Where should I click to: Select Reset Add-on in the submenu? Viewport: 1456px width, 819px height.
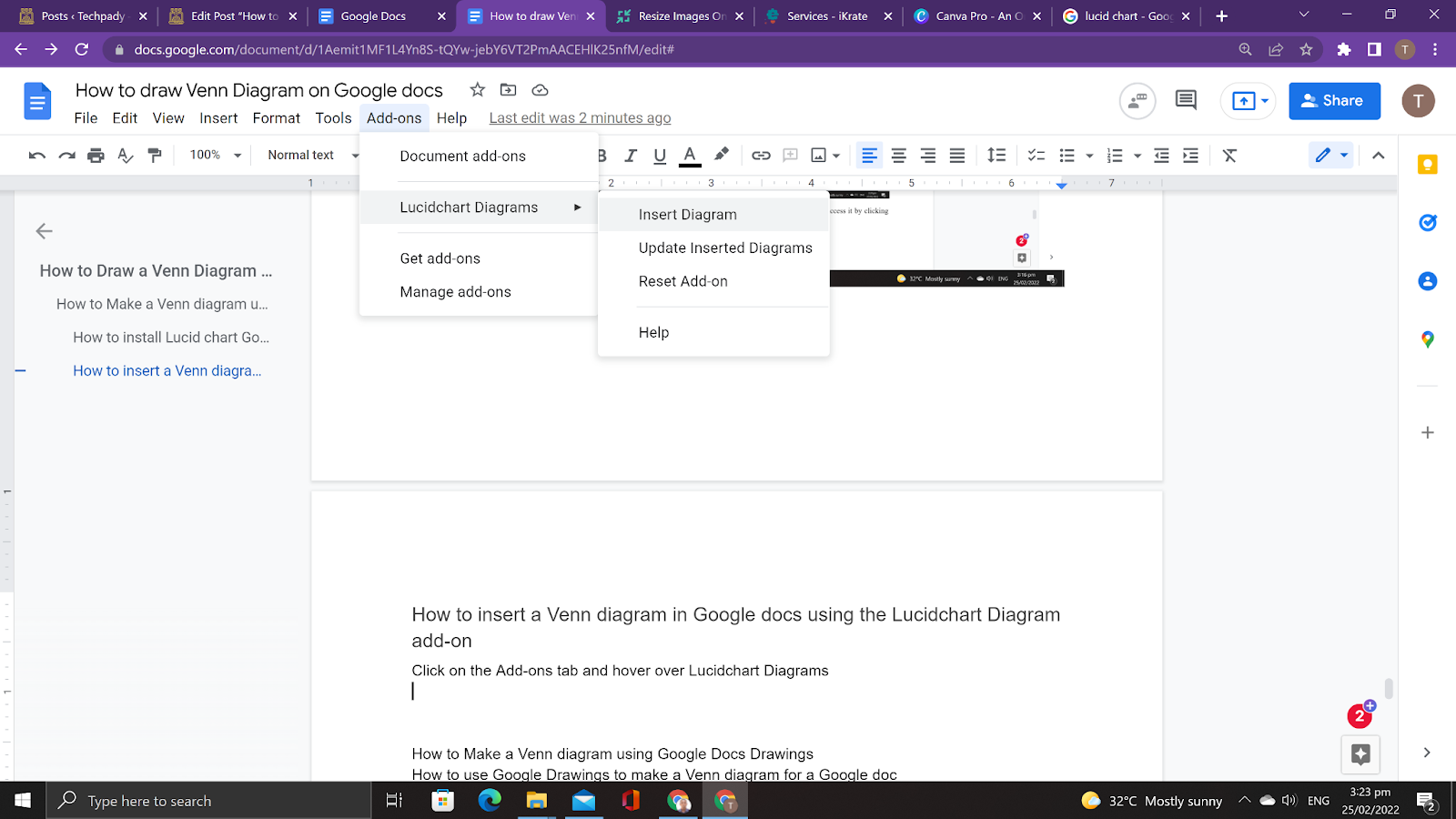click(x=713, y=282)
